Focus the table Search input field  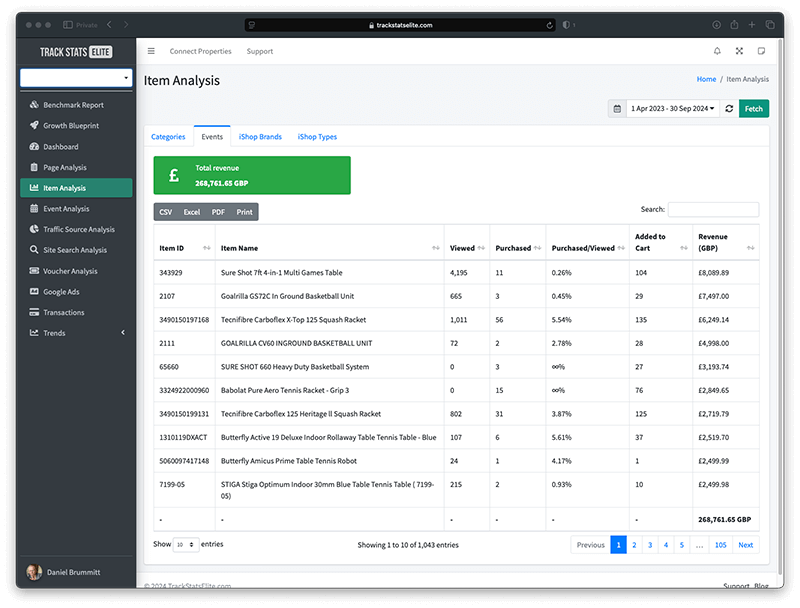(713, 209)
